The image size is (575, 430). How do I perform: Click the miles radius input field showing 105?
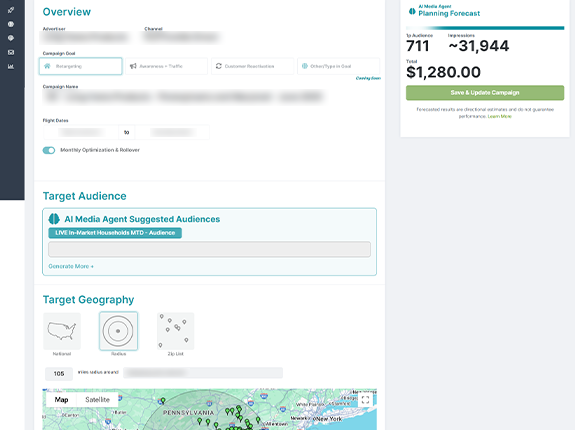point(59,374)
